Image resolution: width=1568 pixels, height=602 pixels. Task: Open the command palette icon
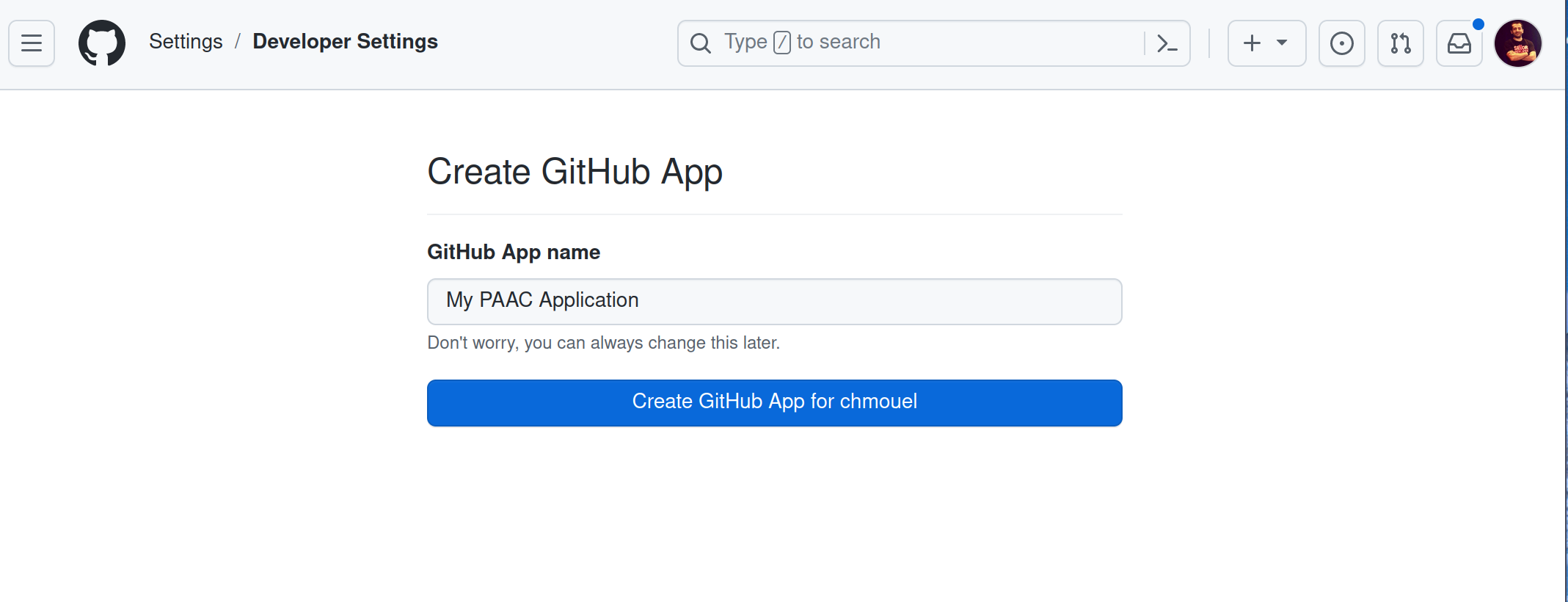click(x=1167, y=43)
